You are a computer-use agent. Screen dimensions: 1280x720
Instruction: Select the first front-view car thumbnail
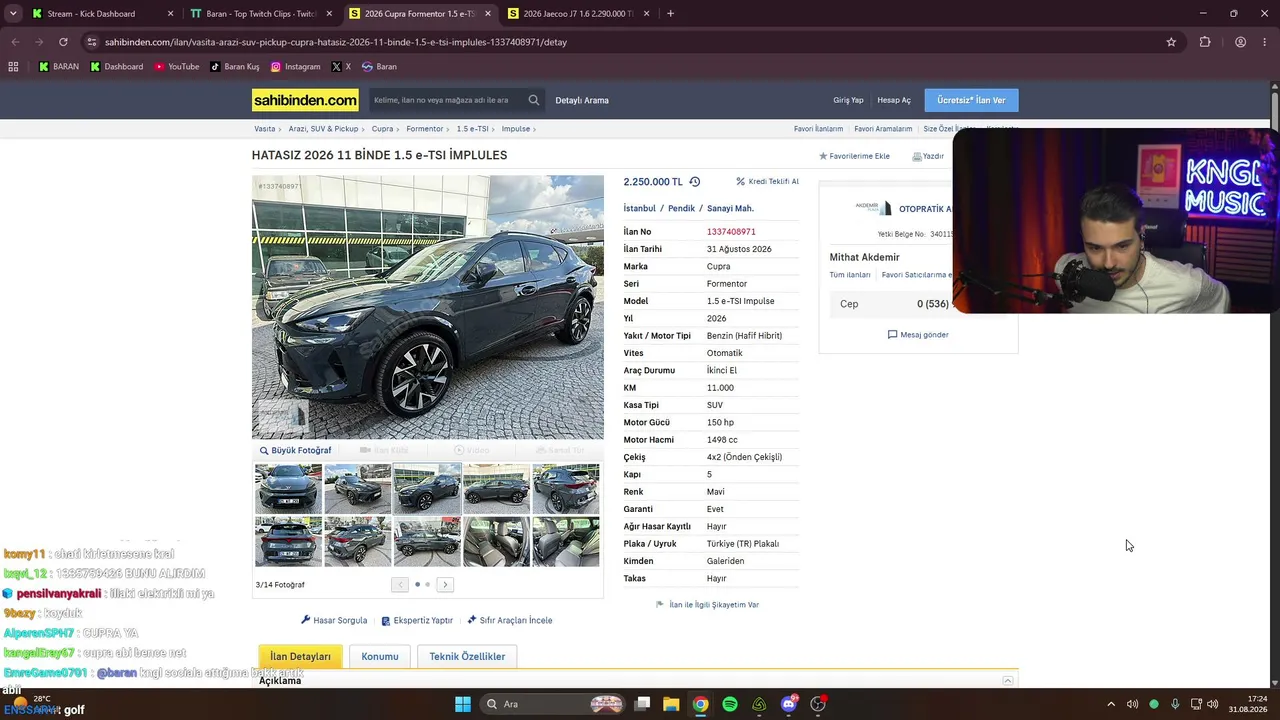pyautogui.click(x=288, y=489)
